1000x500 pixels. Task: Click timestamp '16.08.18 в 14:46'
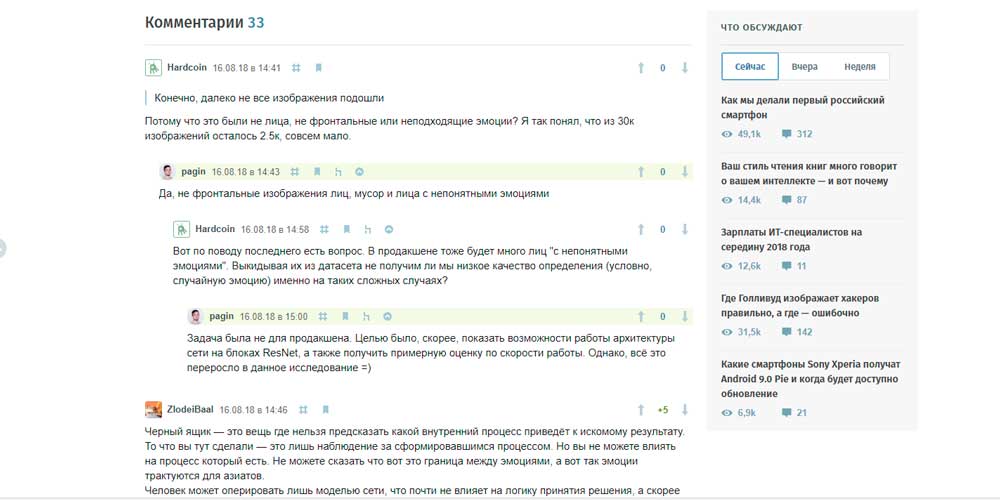[x=254, y=409]
